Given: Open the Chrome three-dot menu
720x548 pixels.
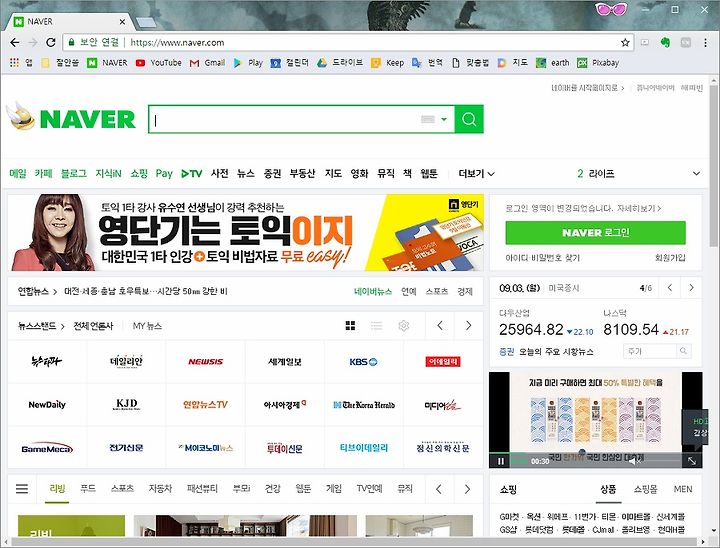Looking at the screenshot, I should (705, 43).
